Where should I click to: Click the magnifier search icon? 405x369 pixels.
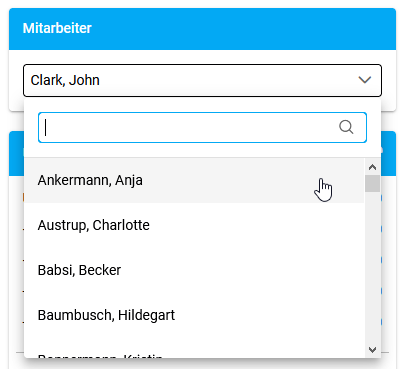pos(346,127)
